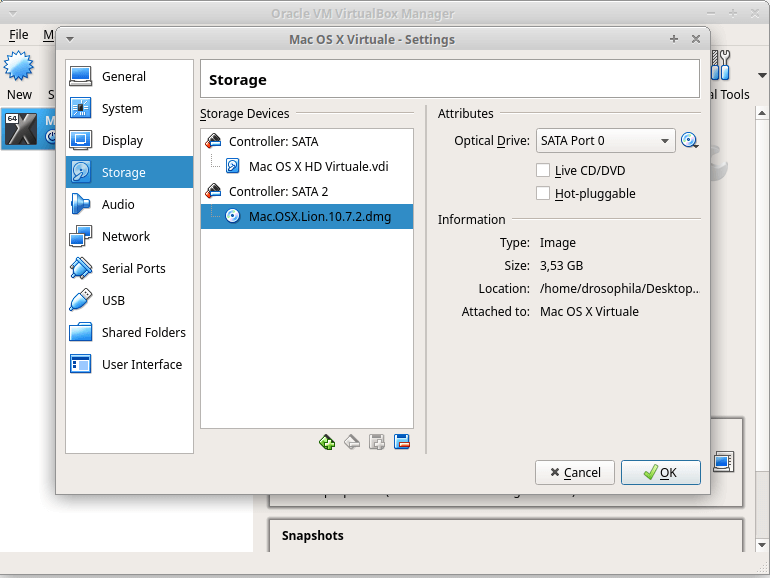Click the Network computers icon
This screenshot has height=578, width=770.
pos(81,236)
